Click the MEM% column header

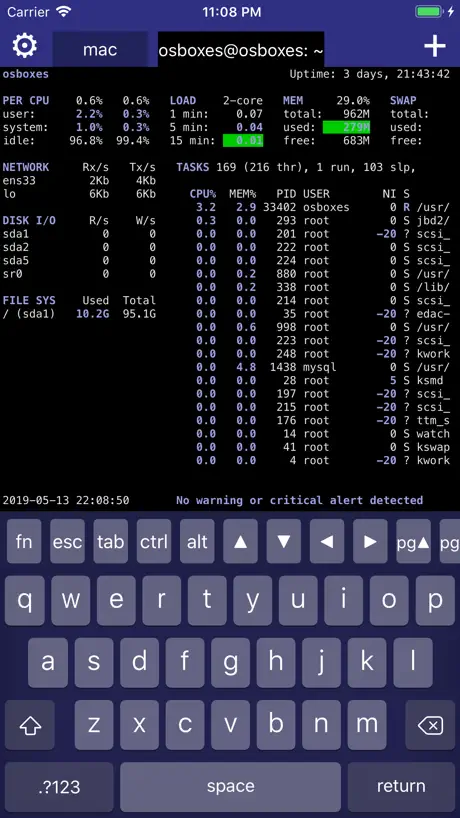pos(243,194)
